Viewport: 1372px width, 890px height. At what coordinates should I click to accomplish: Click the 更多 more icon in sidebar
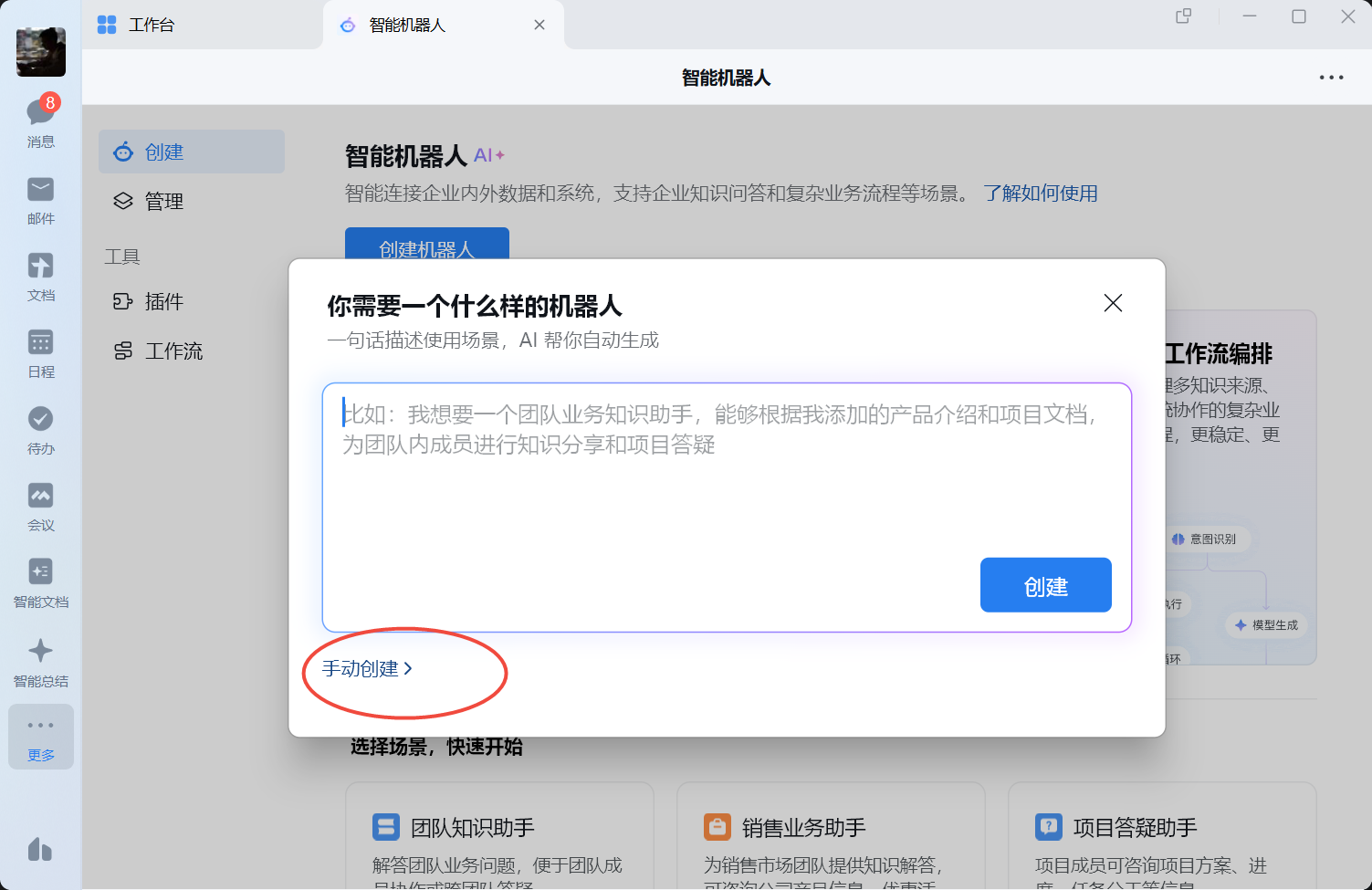(x=41, y=737)
